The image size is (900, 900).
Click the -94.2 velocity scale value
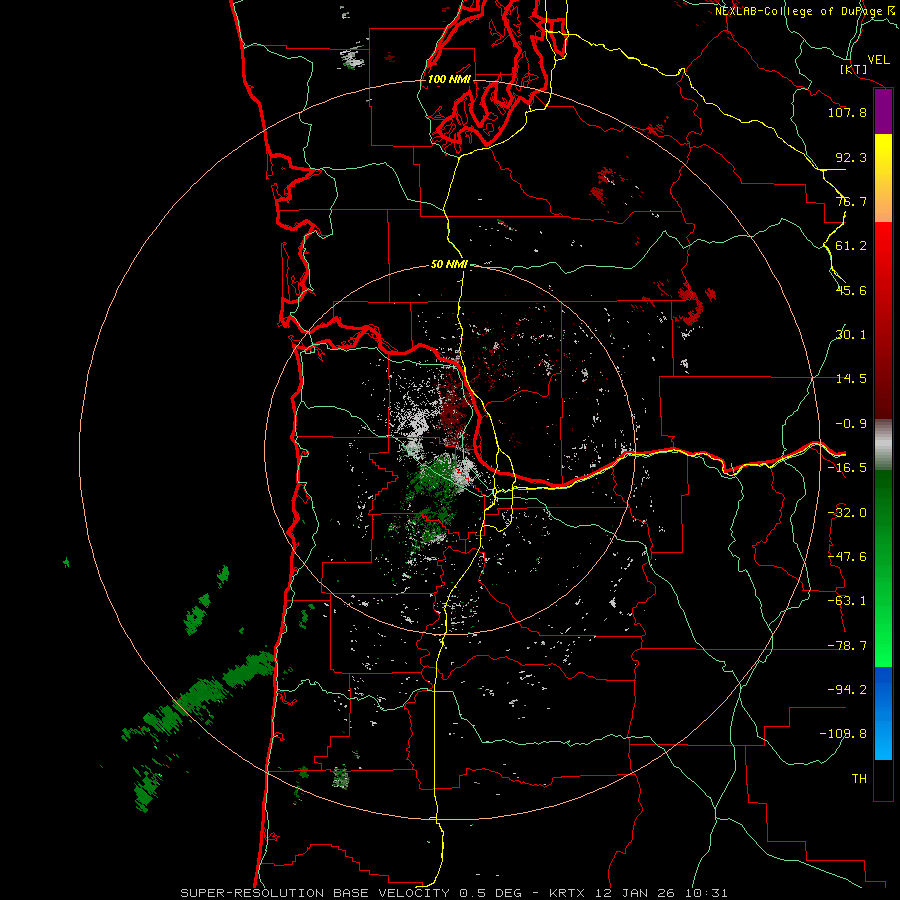847,690
